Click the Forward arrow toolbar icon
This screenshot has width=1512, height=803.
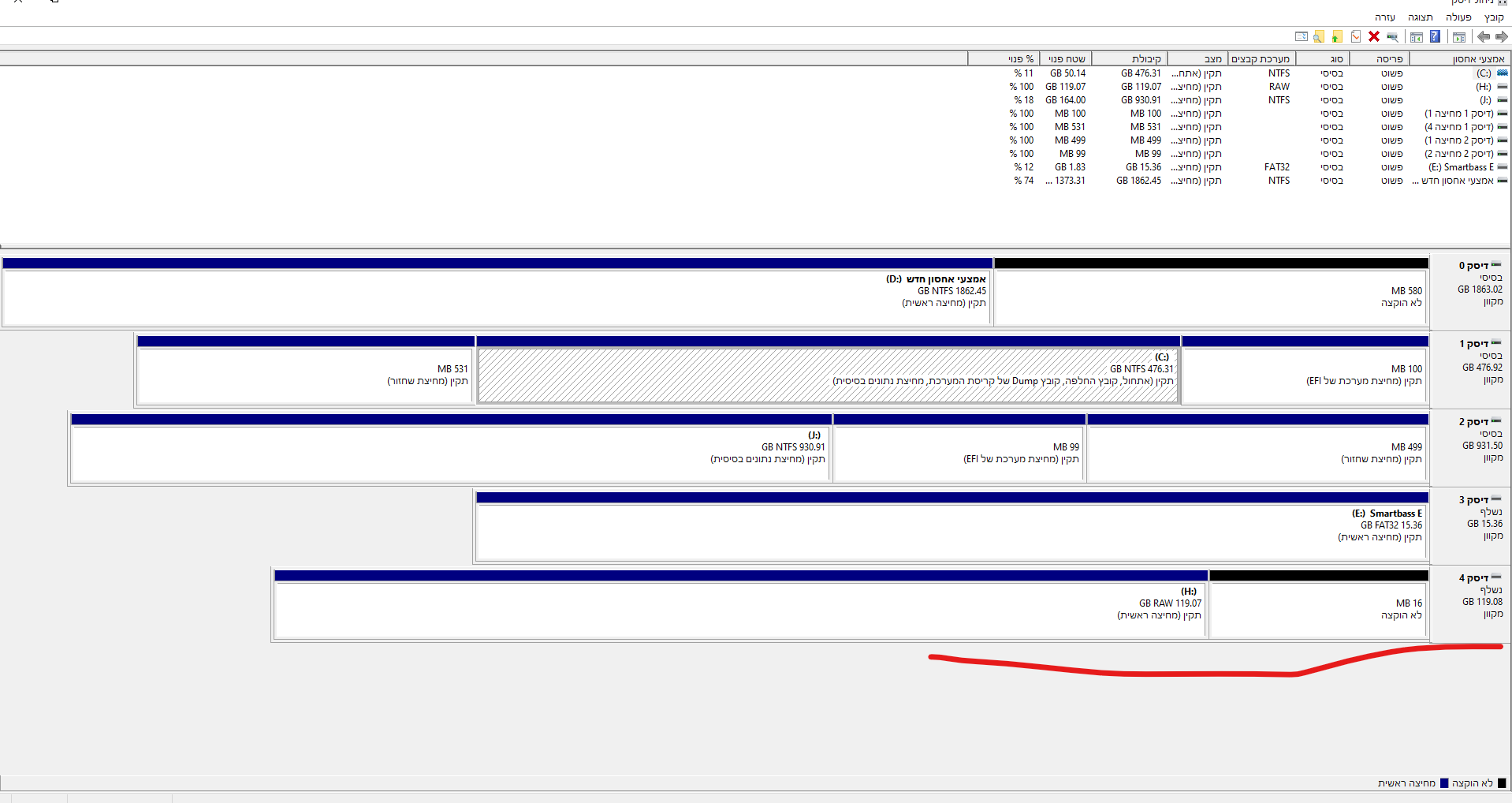[1502, 37]
